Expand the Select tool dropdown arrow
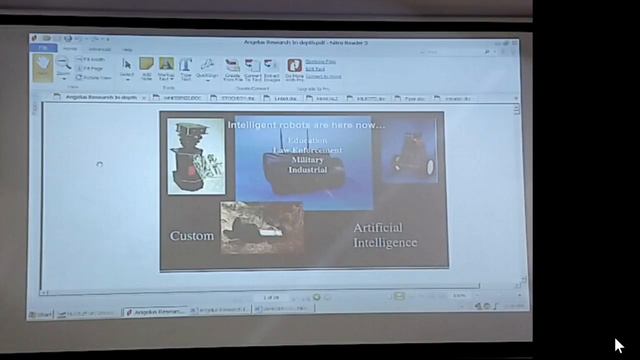This screenshot has height=360, width=640. (127, 80)
